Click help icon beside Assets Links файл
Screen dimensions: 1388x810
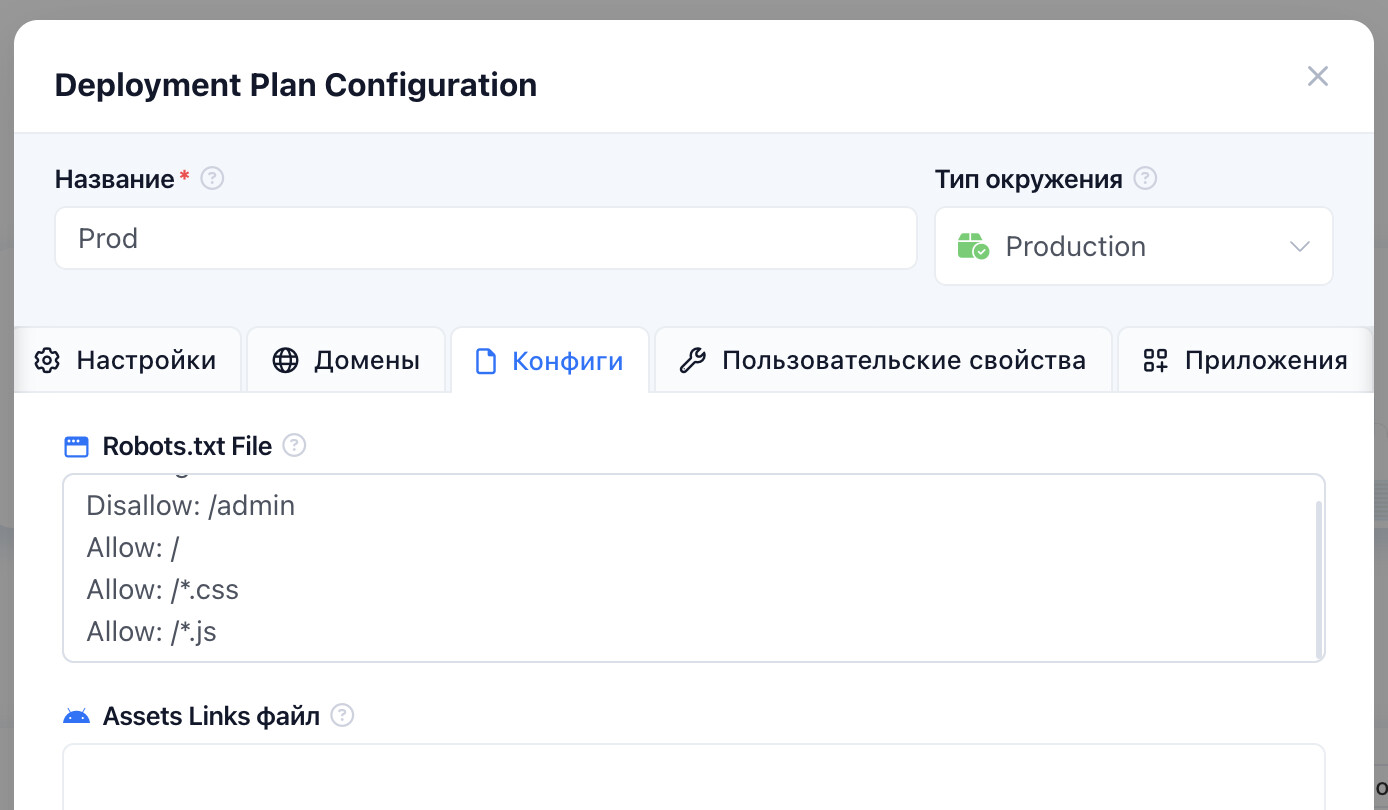pyautogui.click(x=343, y=715)
